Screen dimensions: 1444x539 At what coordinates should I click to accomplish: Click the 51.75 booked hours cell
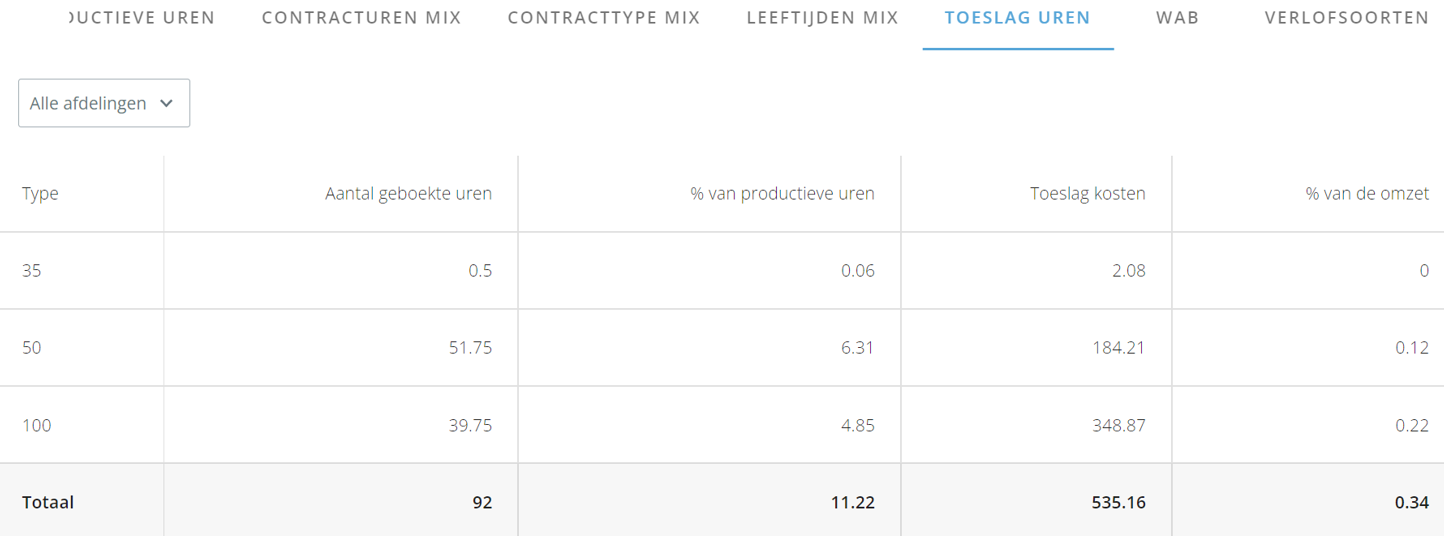pyautogui.click(x=469, y=348)
